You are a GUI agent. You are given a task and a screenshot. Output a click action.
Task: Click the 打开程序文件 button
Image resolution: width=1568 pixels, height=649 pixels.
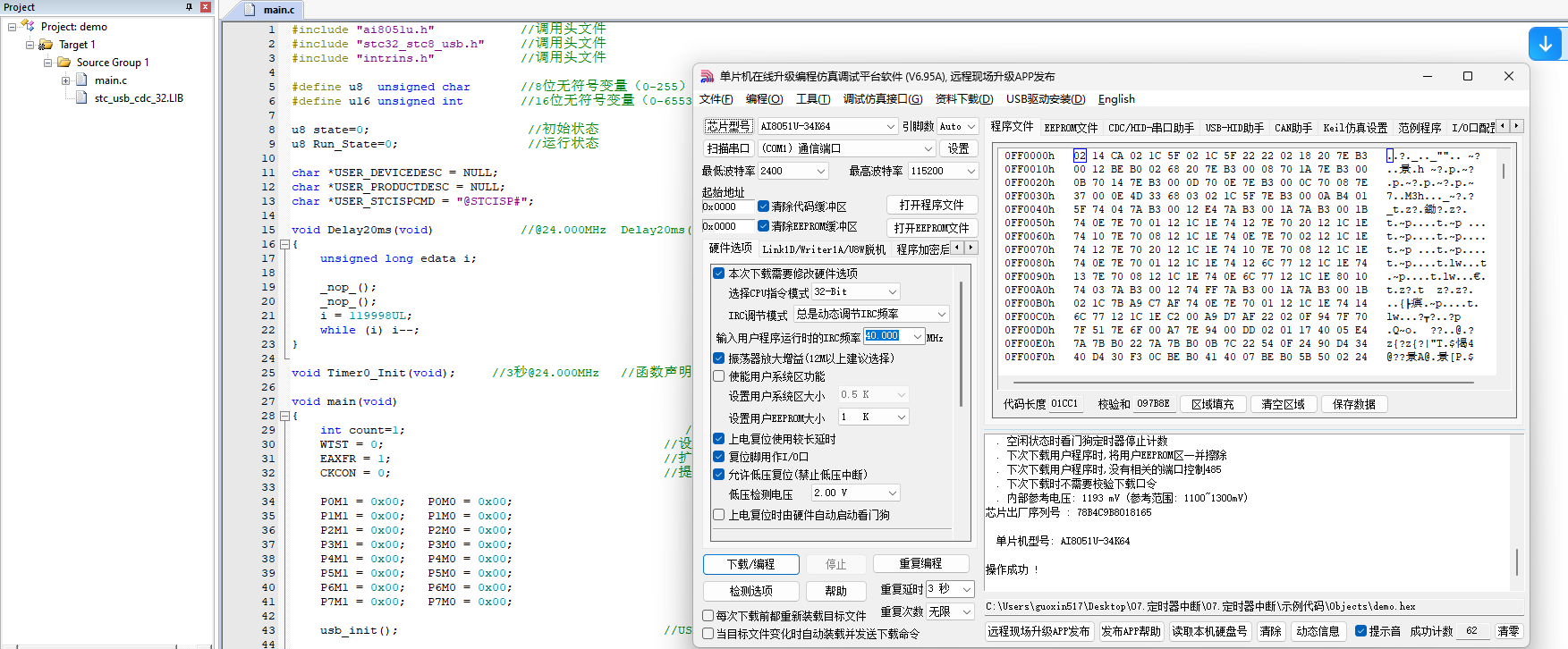(x=932, y=205)
